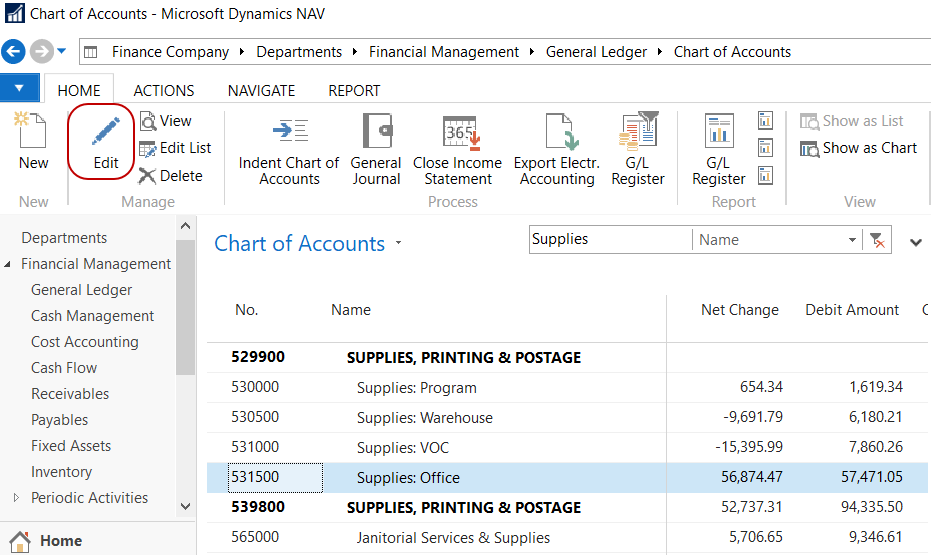
Task: Expand the Periodic Activities tree node
Action: [x=15, y=498]
